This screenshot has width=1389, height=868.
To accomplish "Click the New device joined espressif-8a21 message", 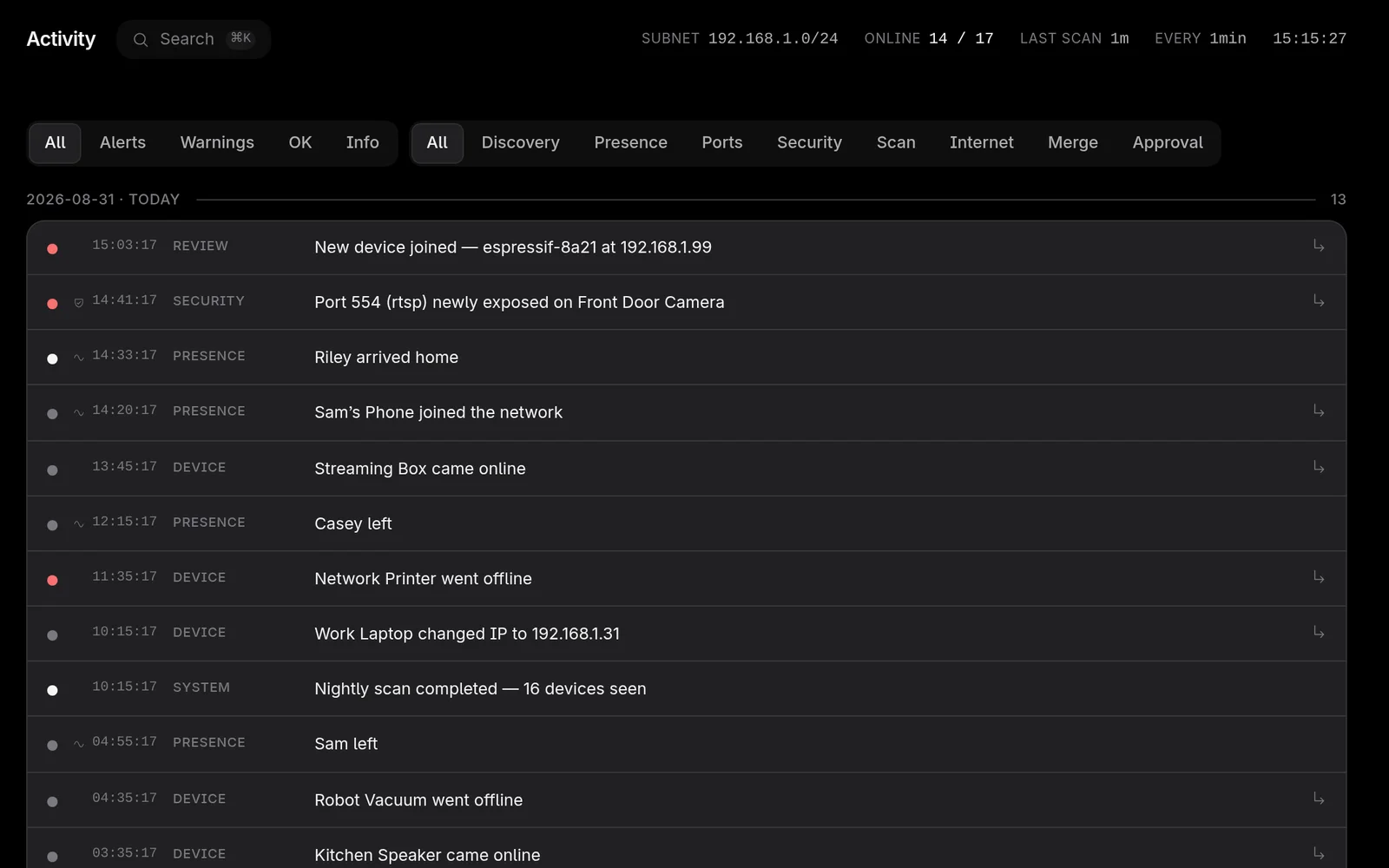I will pyautogui.click(x=513, y=247).
